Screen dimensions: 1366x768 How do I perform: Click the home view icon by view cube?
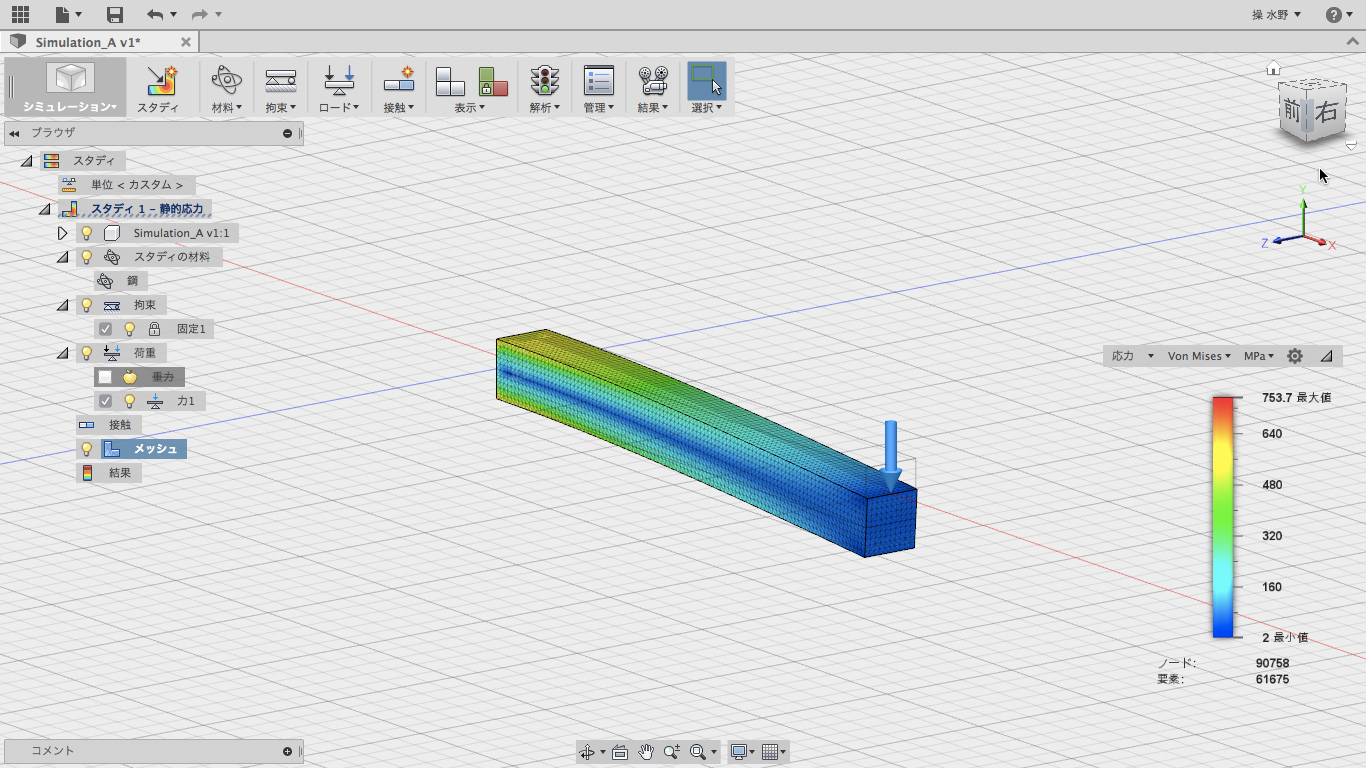(1273, 68)
